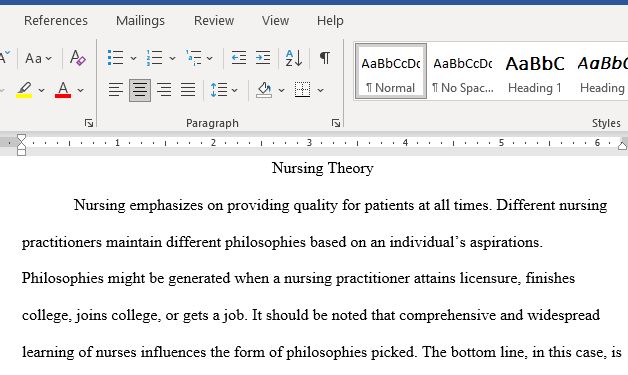This screenshot has width=628, height=375.
Task: Click the word 'licensure' in the document
Action: [x=490, y=278]
